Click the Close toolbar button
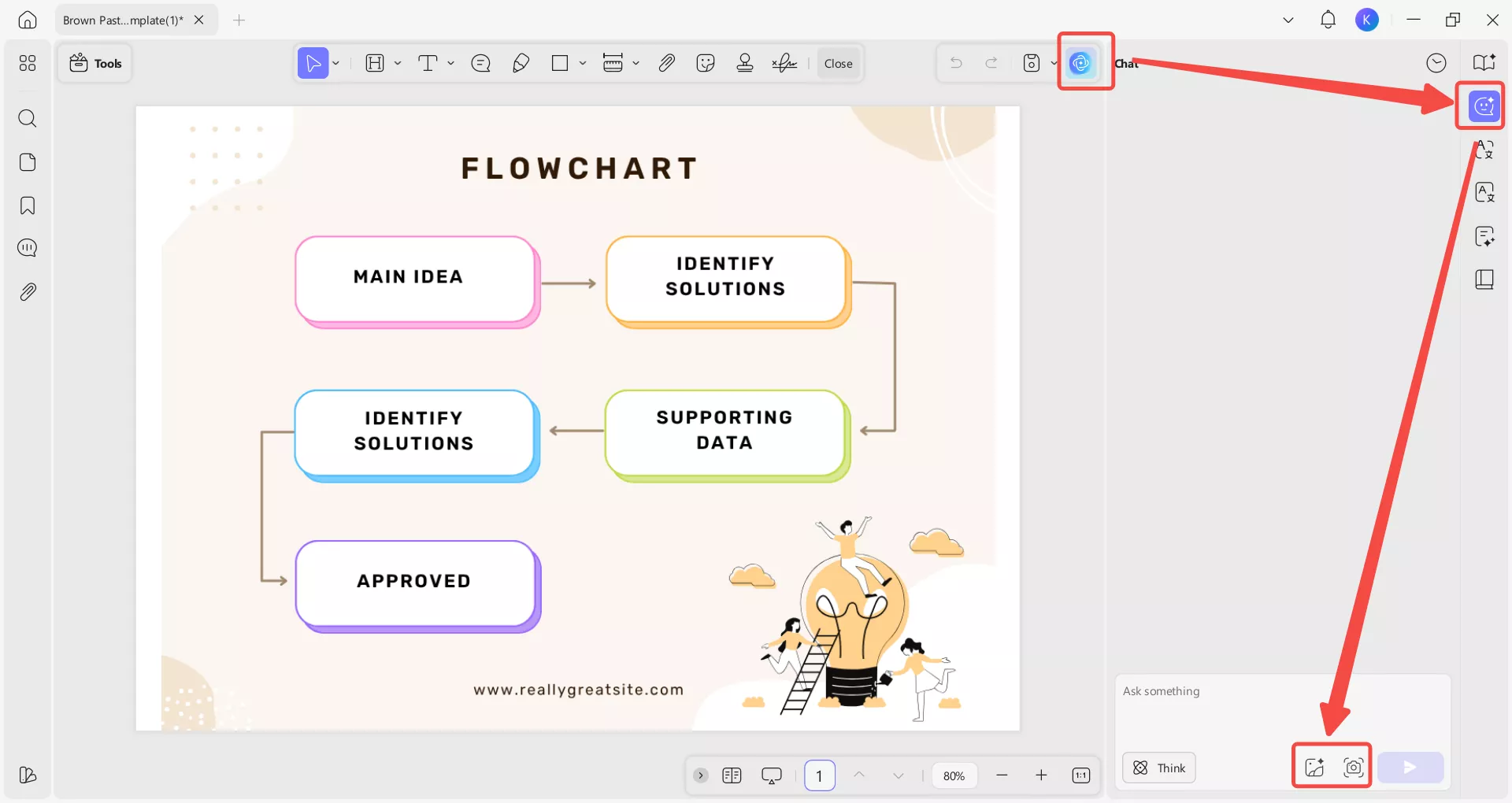Viewport: 1512px width, 803px height. click(838, 64)
